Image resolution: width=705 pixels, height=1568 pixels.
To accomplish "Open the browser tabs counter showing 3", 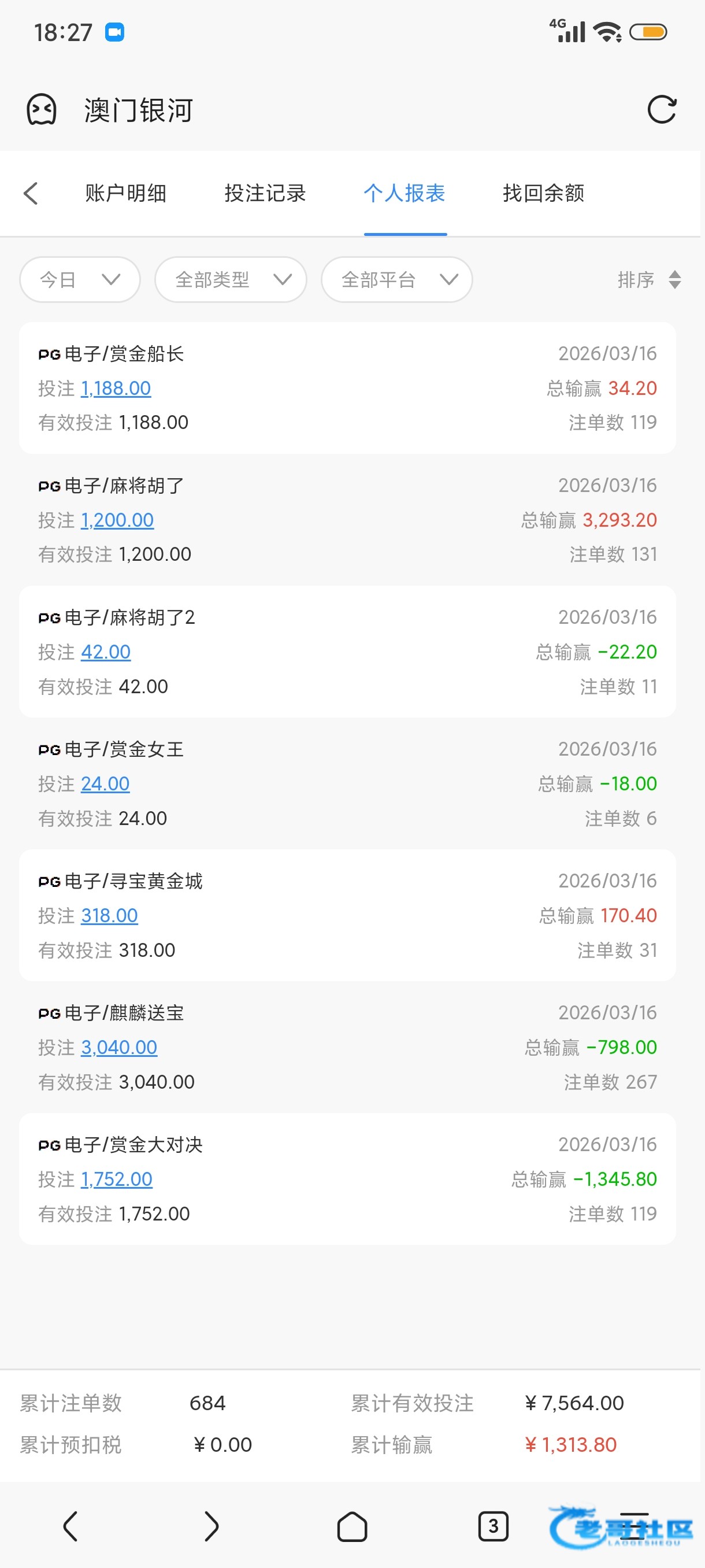I will pos(493,1526).
